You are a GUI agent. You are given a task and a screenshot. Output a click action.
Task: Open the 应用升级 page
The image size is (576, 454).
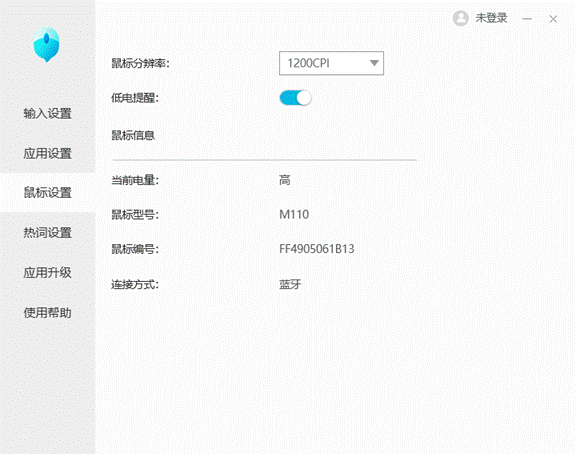[47, 273]
